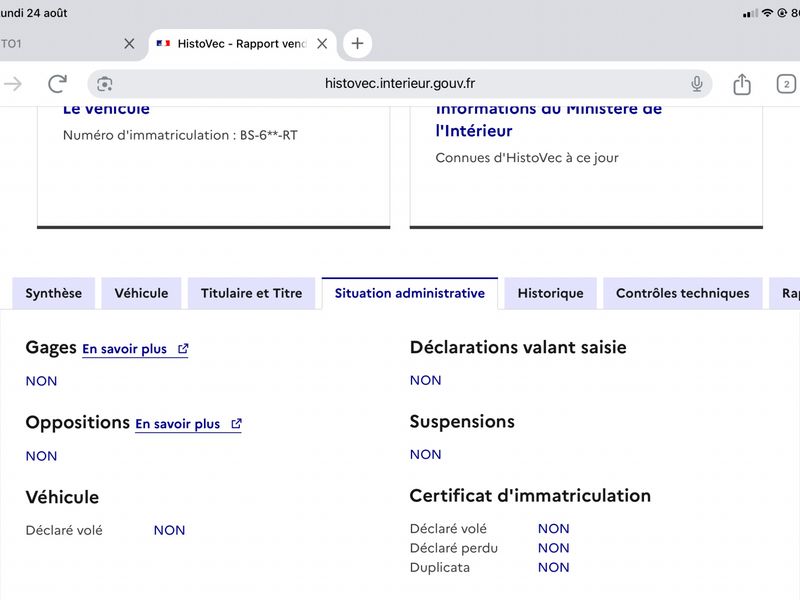800x600 pixels.
Task: Click 'Numéro d'immatriculation : BS-6**-RT' text
Action: coord(180,135)
